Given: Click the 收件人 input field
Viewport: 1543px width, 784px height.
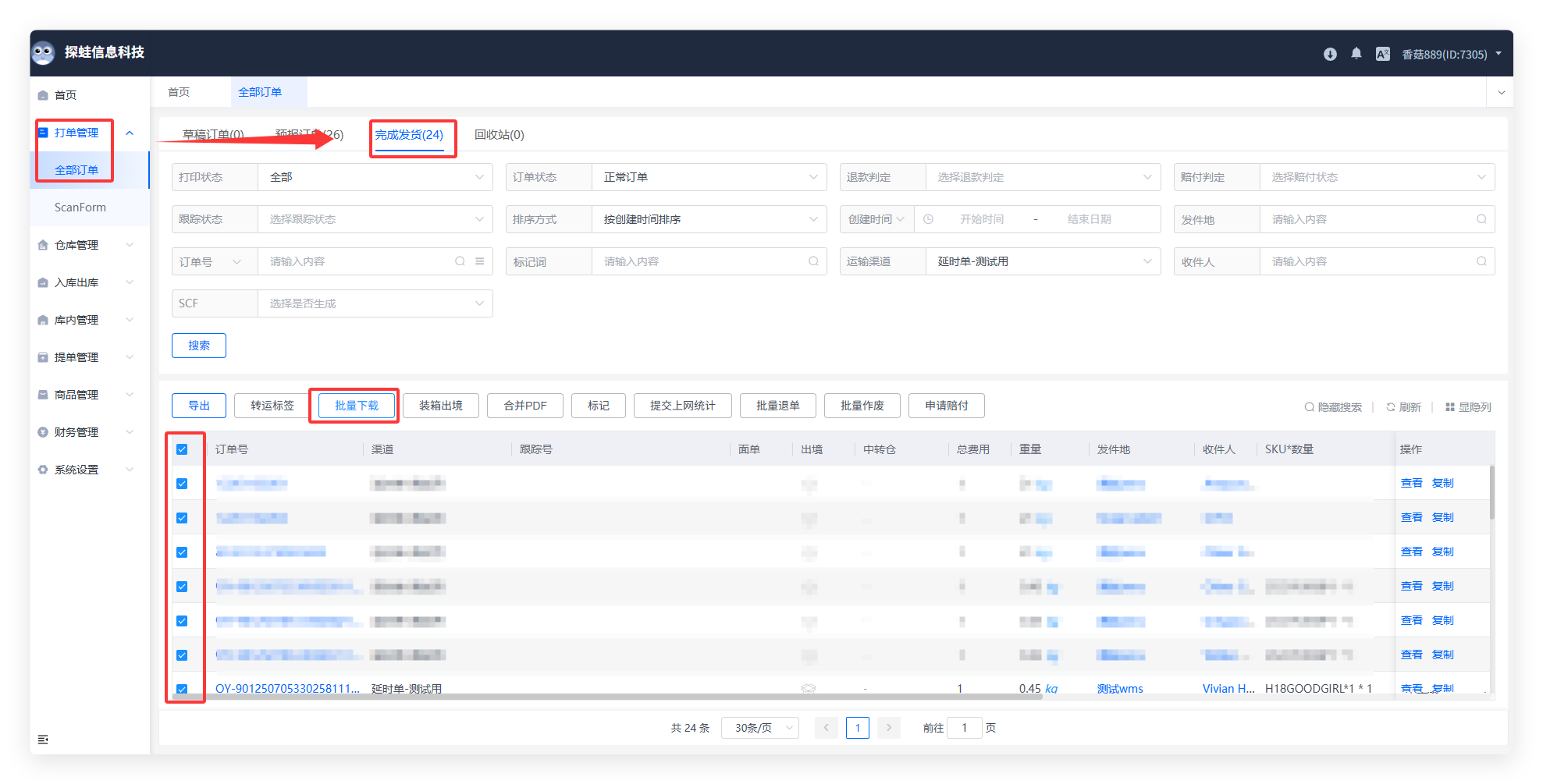Looking at the screenshot, I should (x=1370, y=261).
